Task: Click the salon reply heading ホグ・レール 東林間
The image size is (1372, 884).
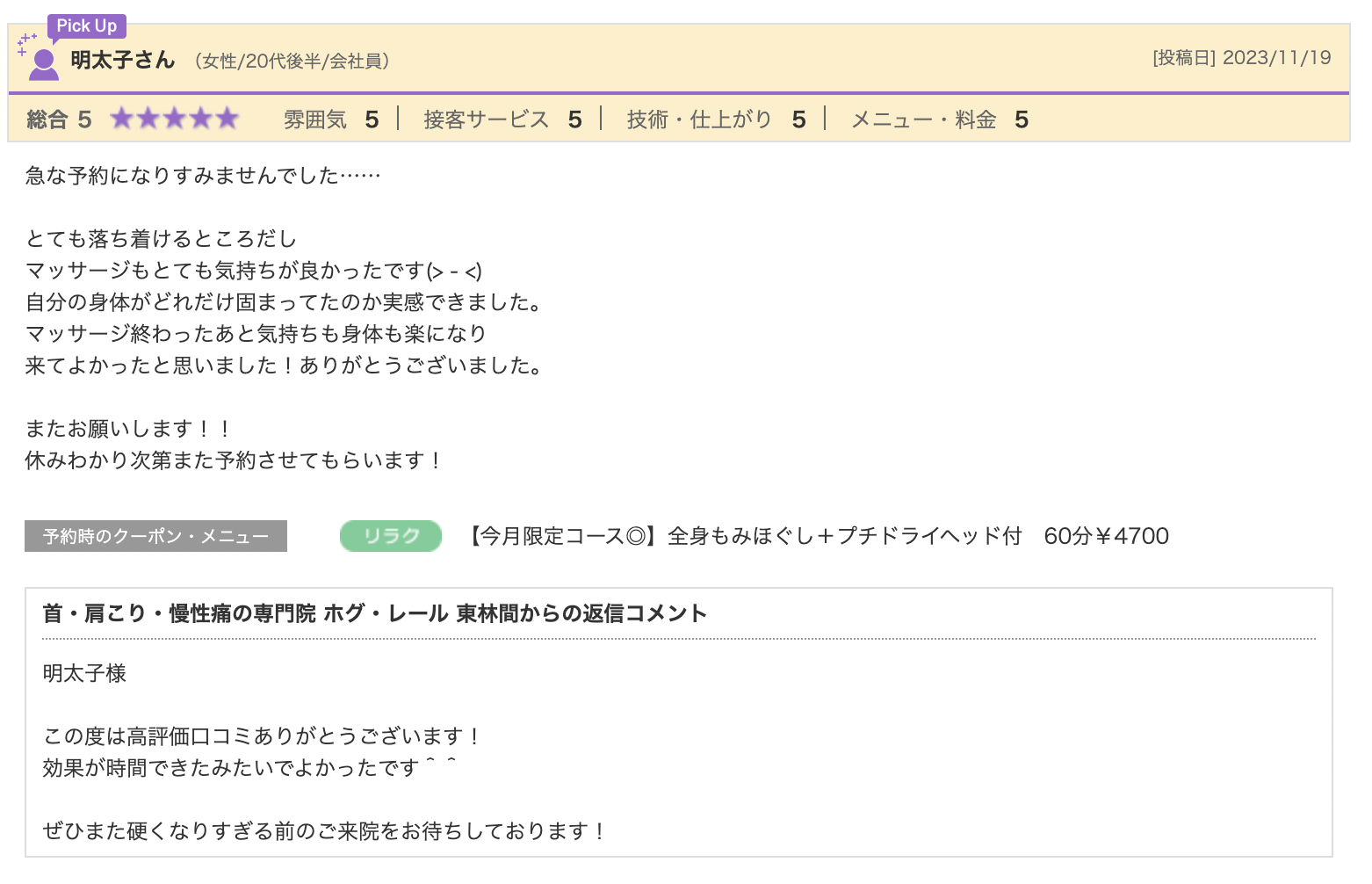Action: (374, 613)
